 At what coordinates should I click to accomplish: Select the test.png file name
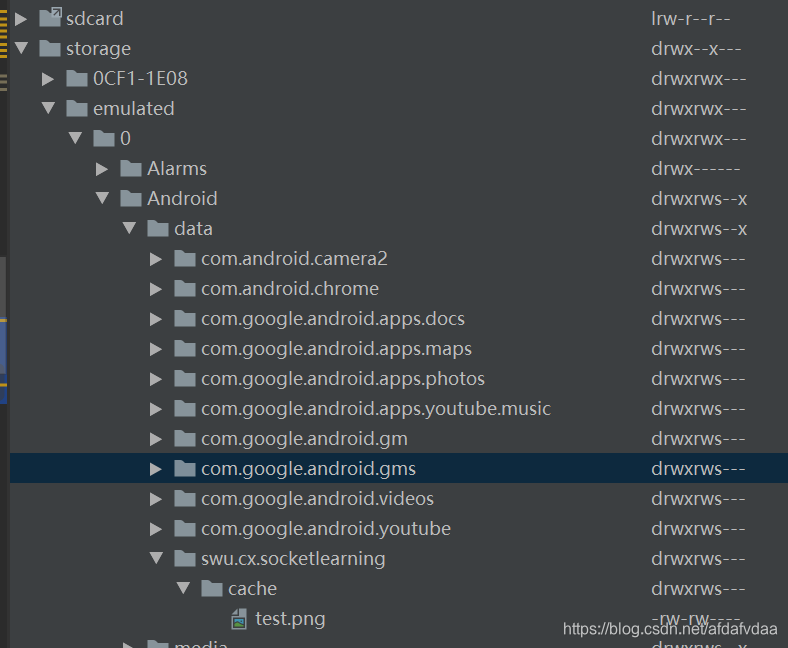[290, 619]
